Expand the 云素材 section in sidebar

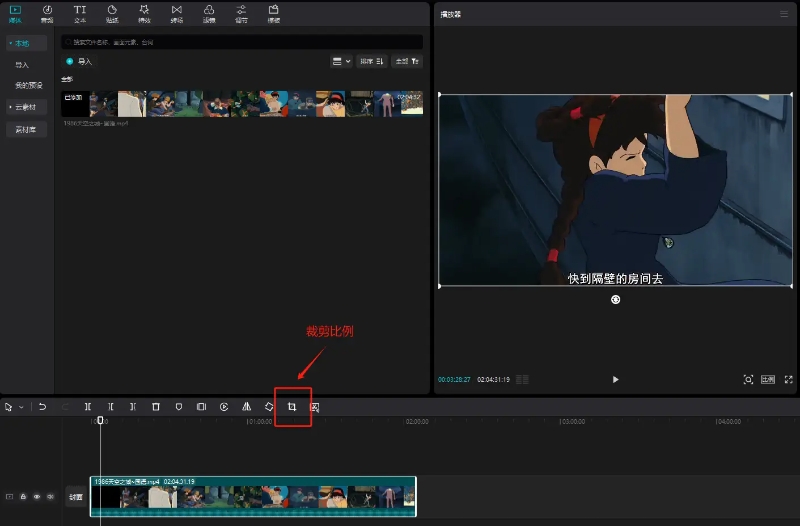[25, 106]
